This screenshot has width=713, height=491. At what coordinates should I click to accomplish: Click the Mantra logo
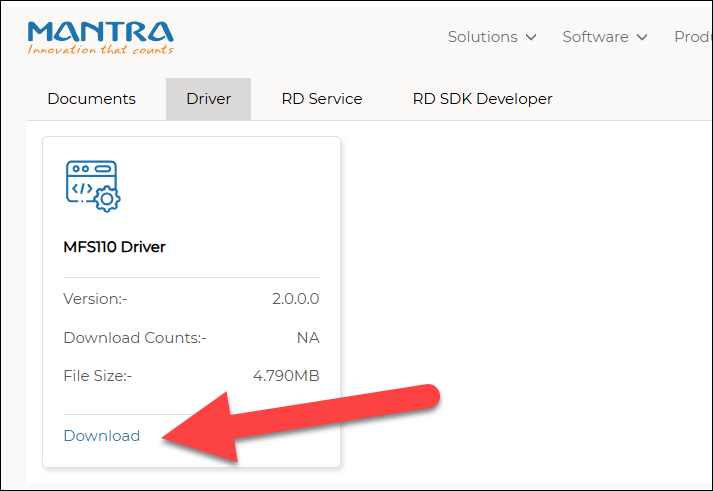point(100,38)
